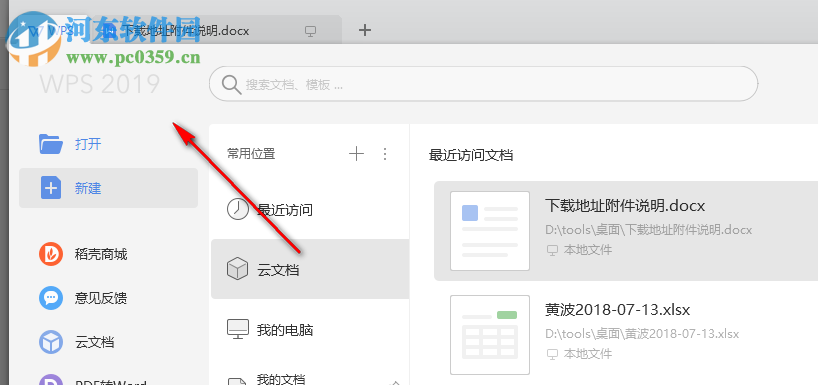The width and height of the screenshot is (818, 385).
Task: Open sidebar 云文档 cube icon
Action: [x=51, y=343]
